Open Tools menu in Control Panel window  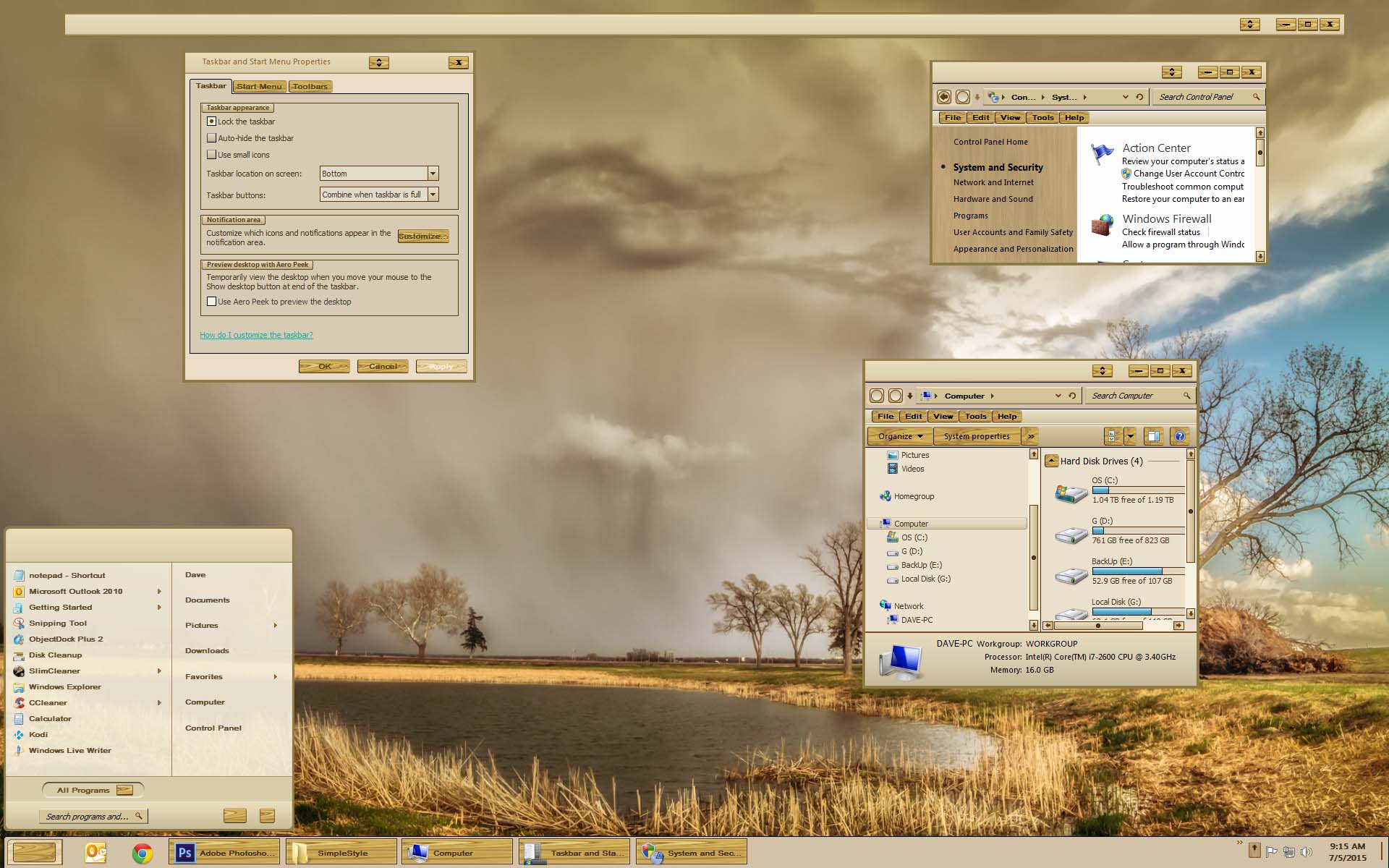1042,117
